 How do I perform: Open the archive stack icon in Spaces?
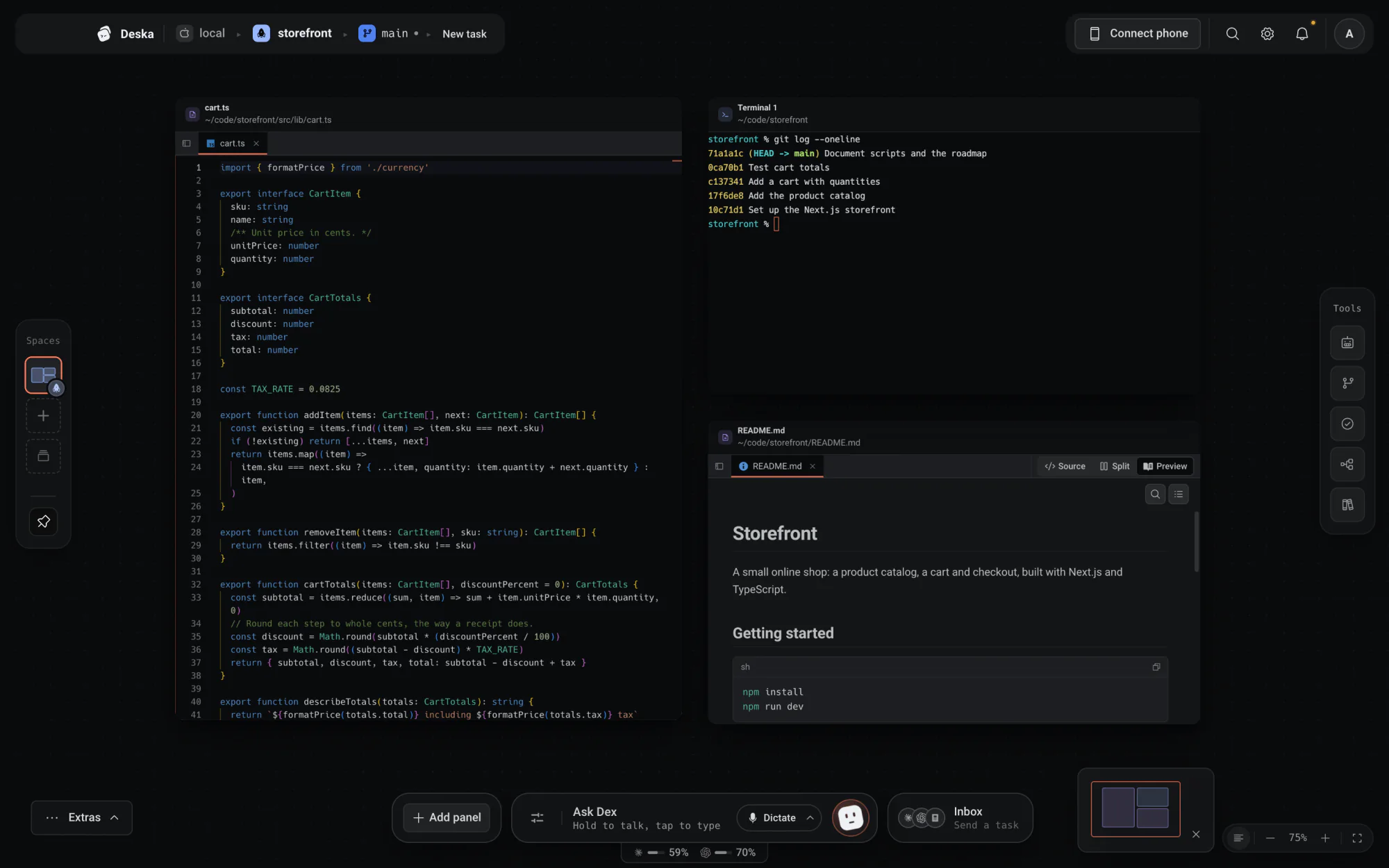coord(43,456)
